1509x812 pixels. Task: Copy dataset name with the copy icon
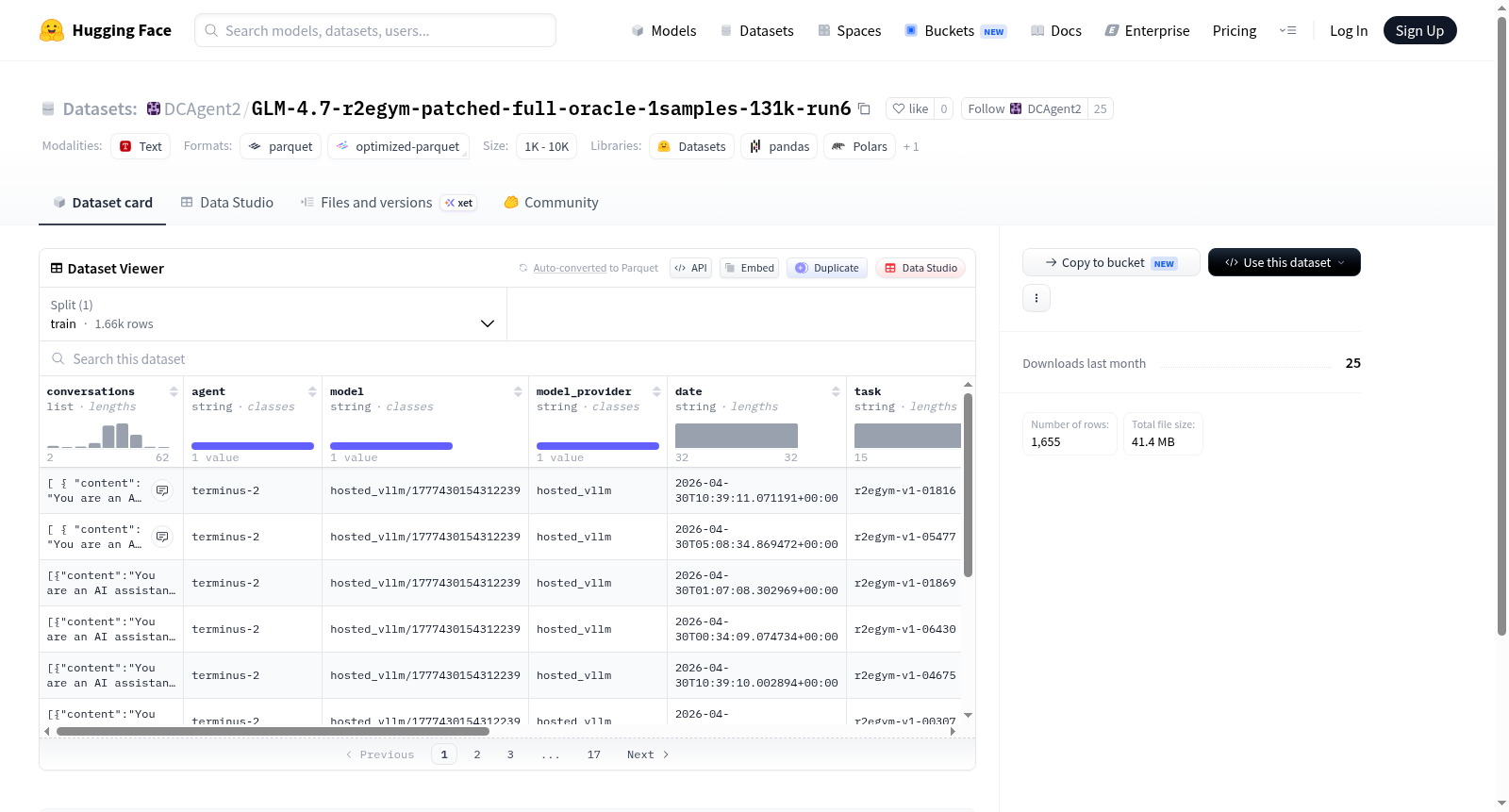[864, 108]
